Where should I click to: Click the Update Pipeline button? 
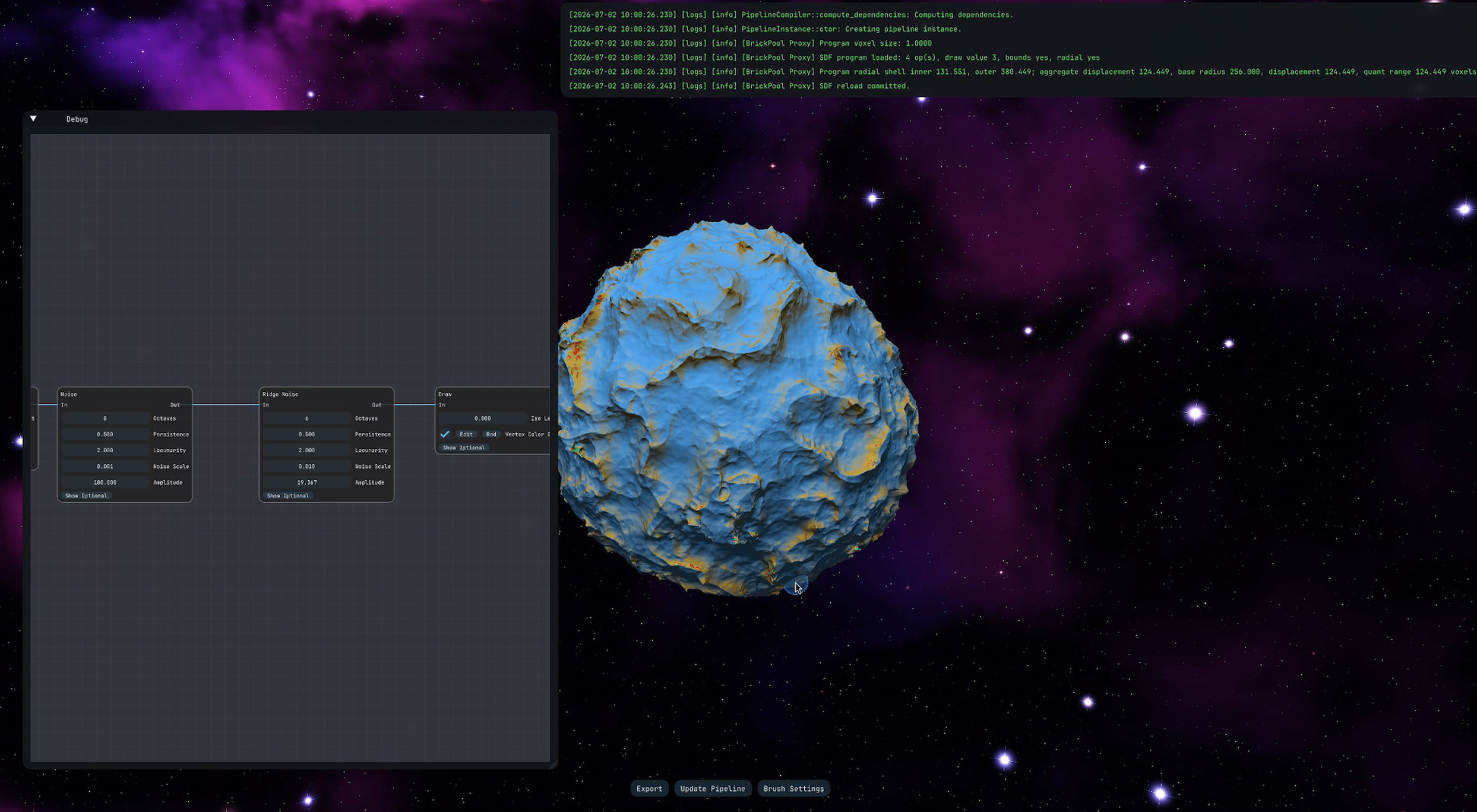pos(713,789)
